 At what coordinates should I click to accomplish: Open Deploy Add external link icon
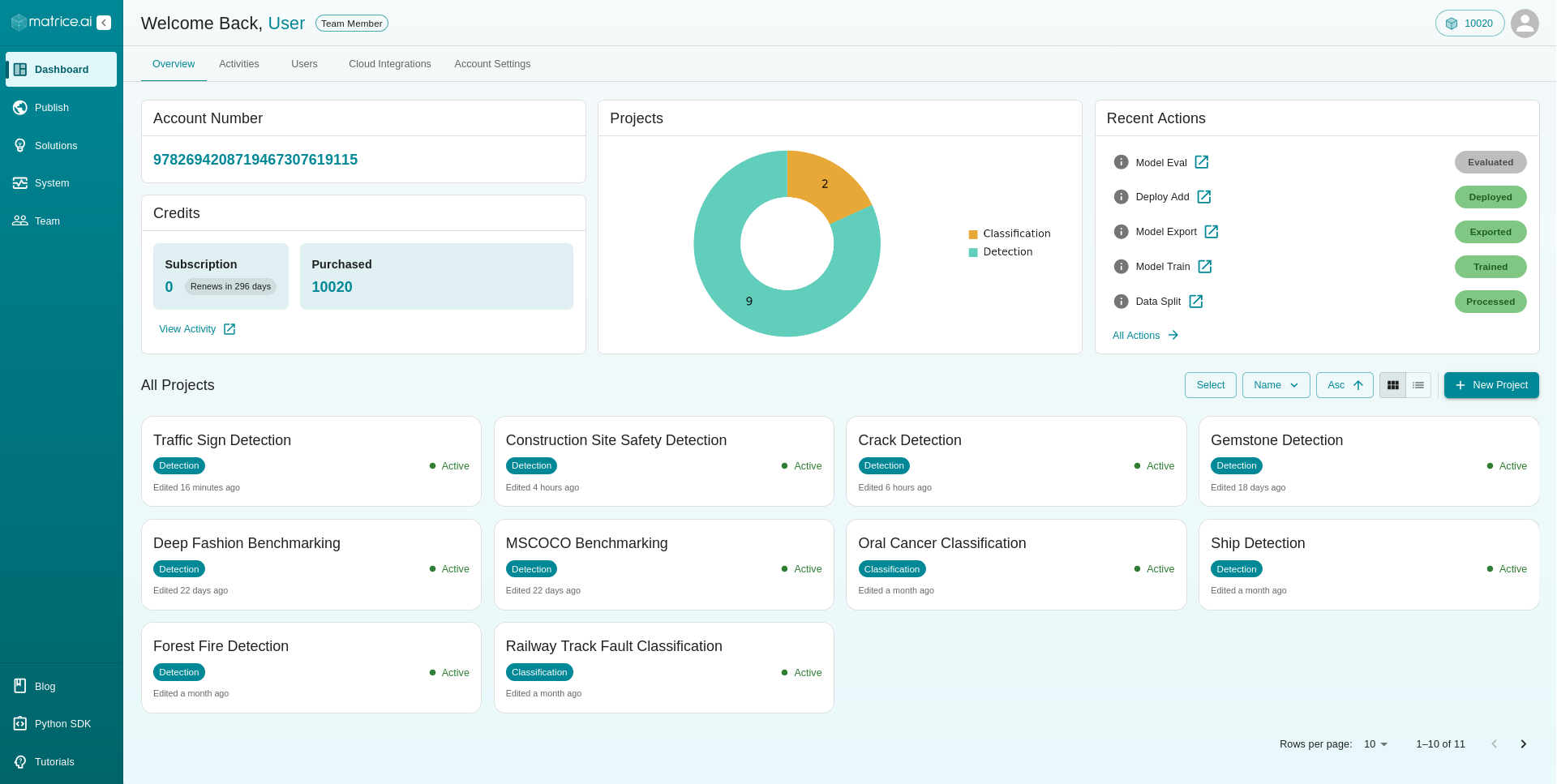coord(1204,197)
